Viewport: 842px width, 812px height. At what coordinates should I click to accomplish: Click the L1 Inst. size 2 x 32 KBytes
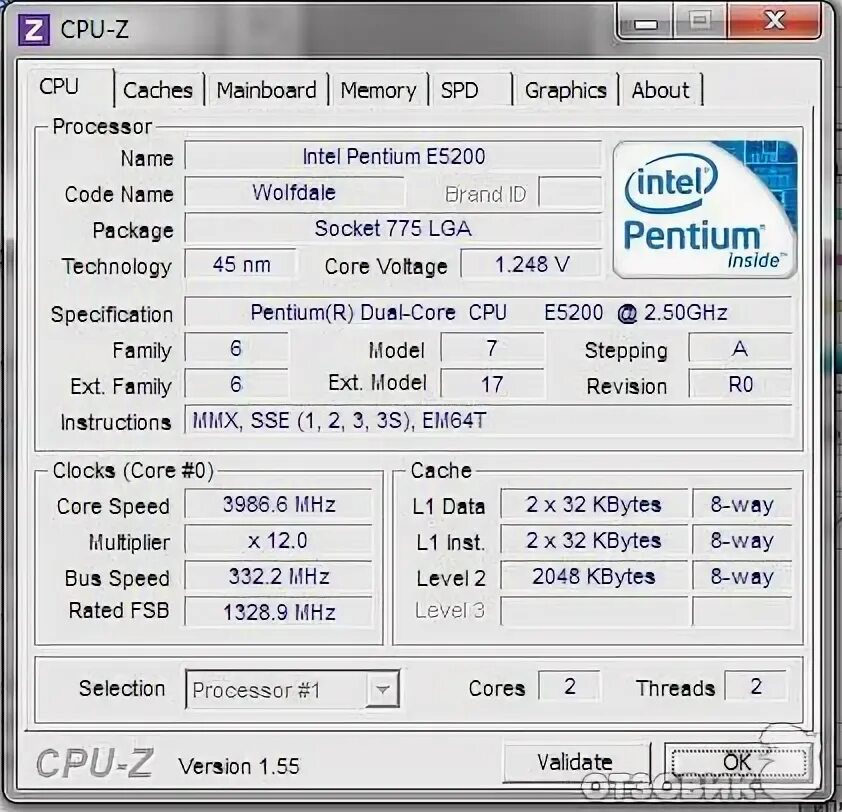point(594,540)
